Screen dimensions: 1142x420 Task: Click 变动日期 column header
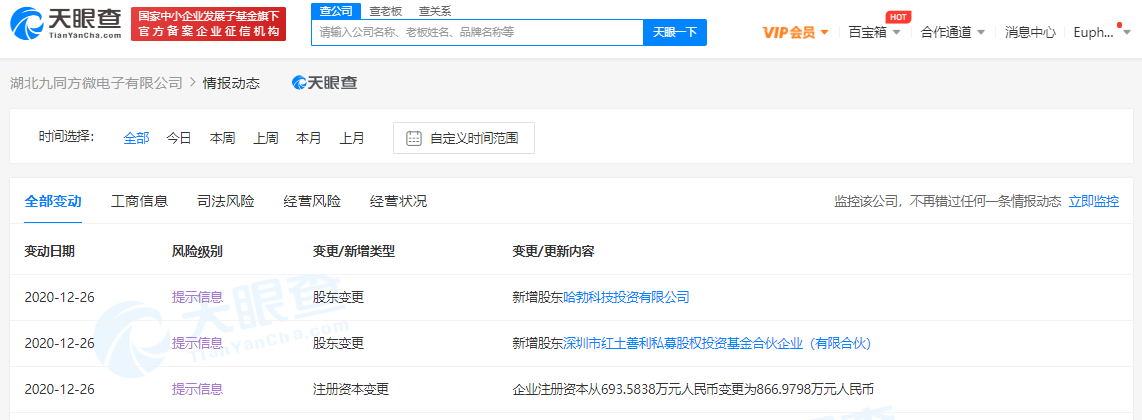click(x=49, y=252)
